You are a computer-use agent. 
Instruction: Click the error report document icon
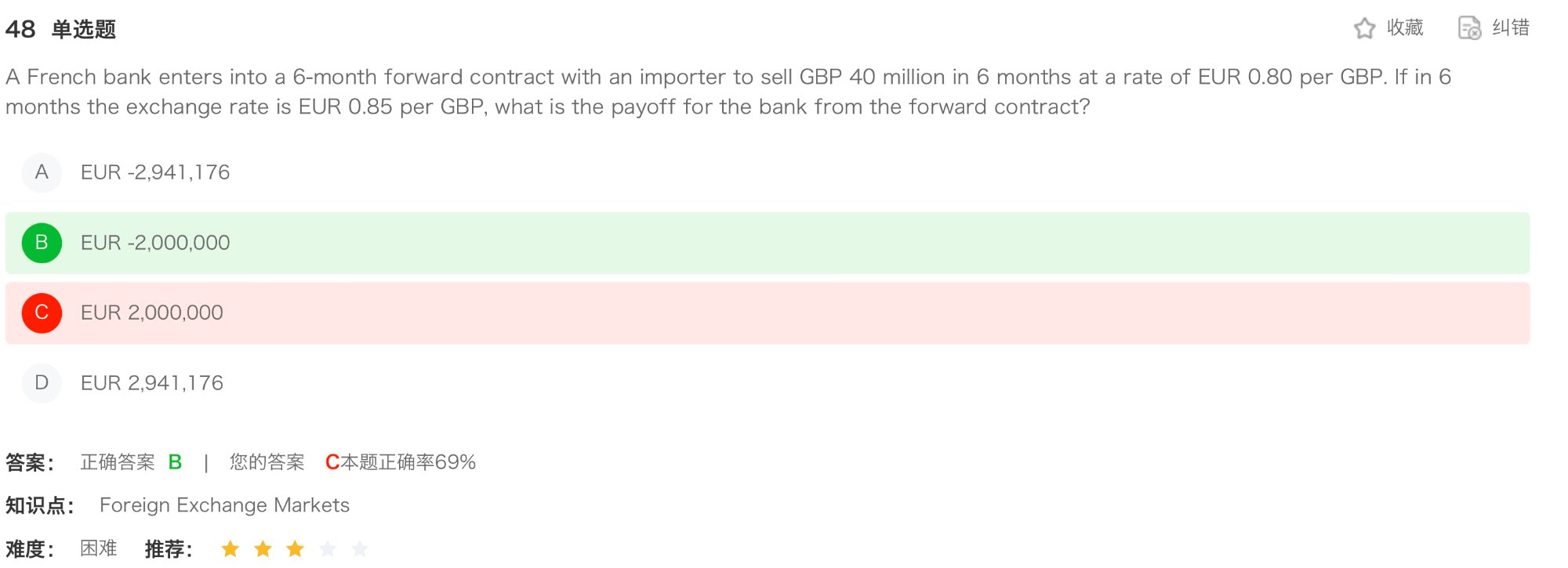1469,28
